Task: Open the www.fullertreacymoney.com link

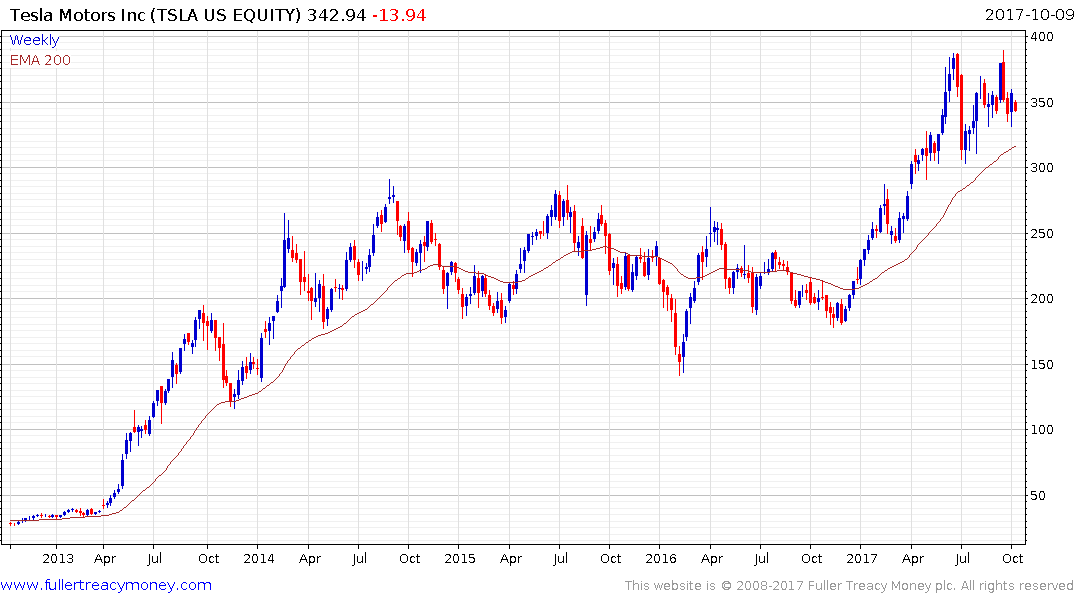Action: point(106,585)
